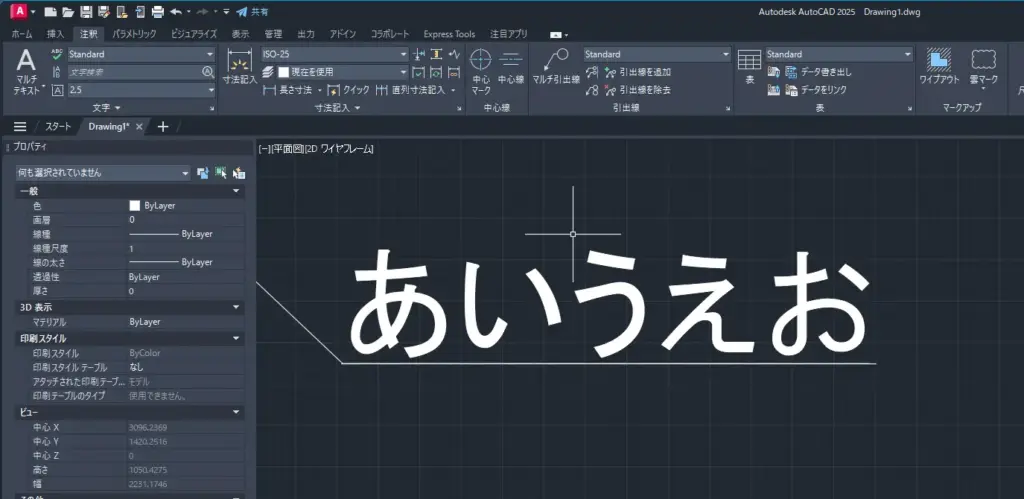Select the マルチ引出線 multileader tool

(556, 66)
